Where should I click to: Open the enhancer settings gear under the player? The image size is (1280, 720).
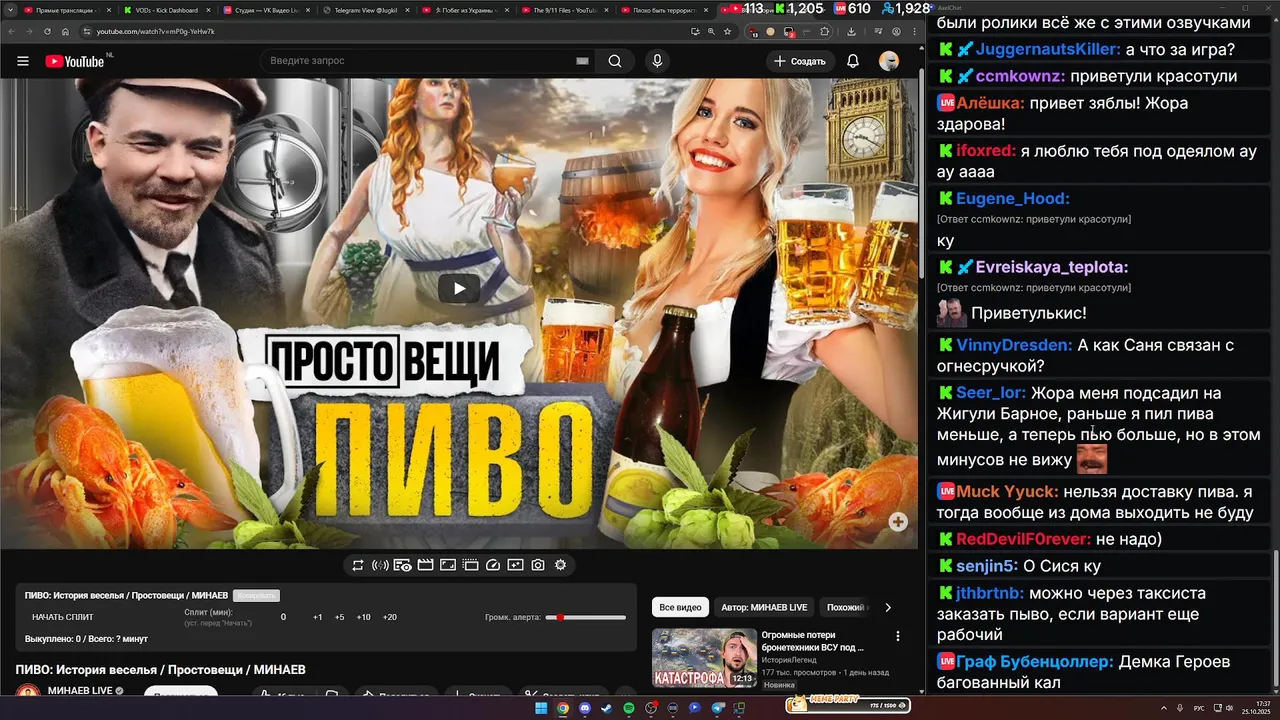(x=560, y=565)
